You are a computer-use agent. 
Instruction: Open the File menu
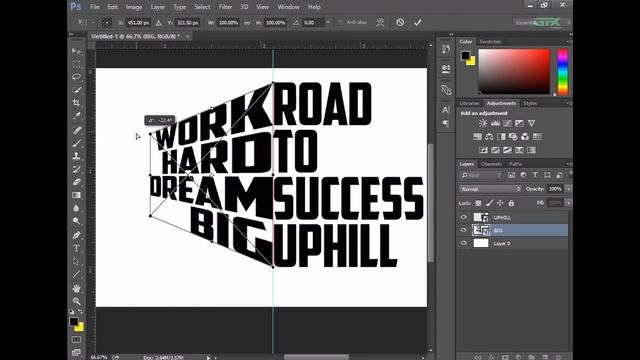pyautogui.click(x=95, y=7)
